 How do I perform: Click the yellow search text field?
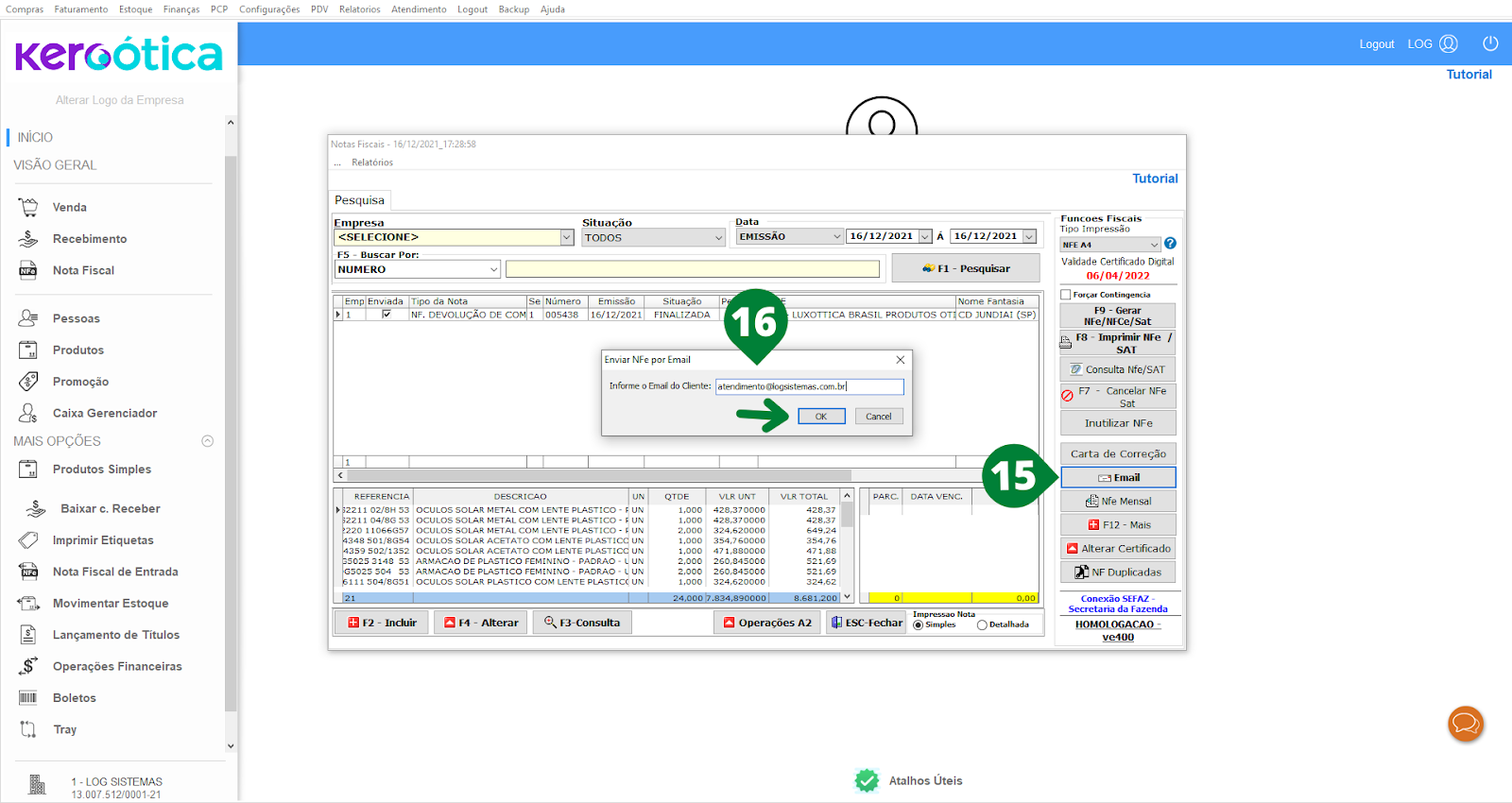[693, 269]
